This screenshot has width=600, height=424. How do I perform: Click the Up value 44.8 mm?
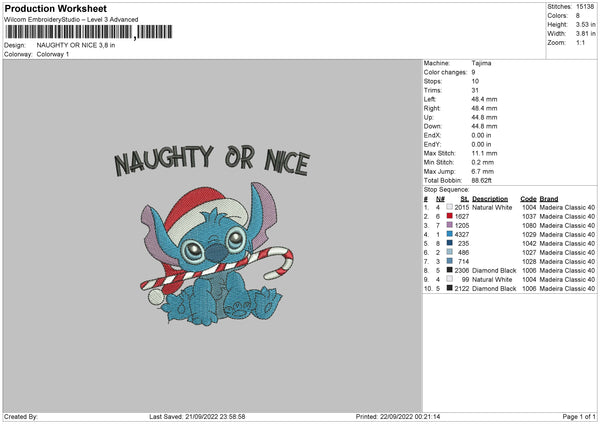[484, 117]
